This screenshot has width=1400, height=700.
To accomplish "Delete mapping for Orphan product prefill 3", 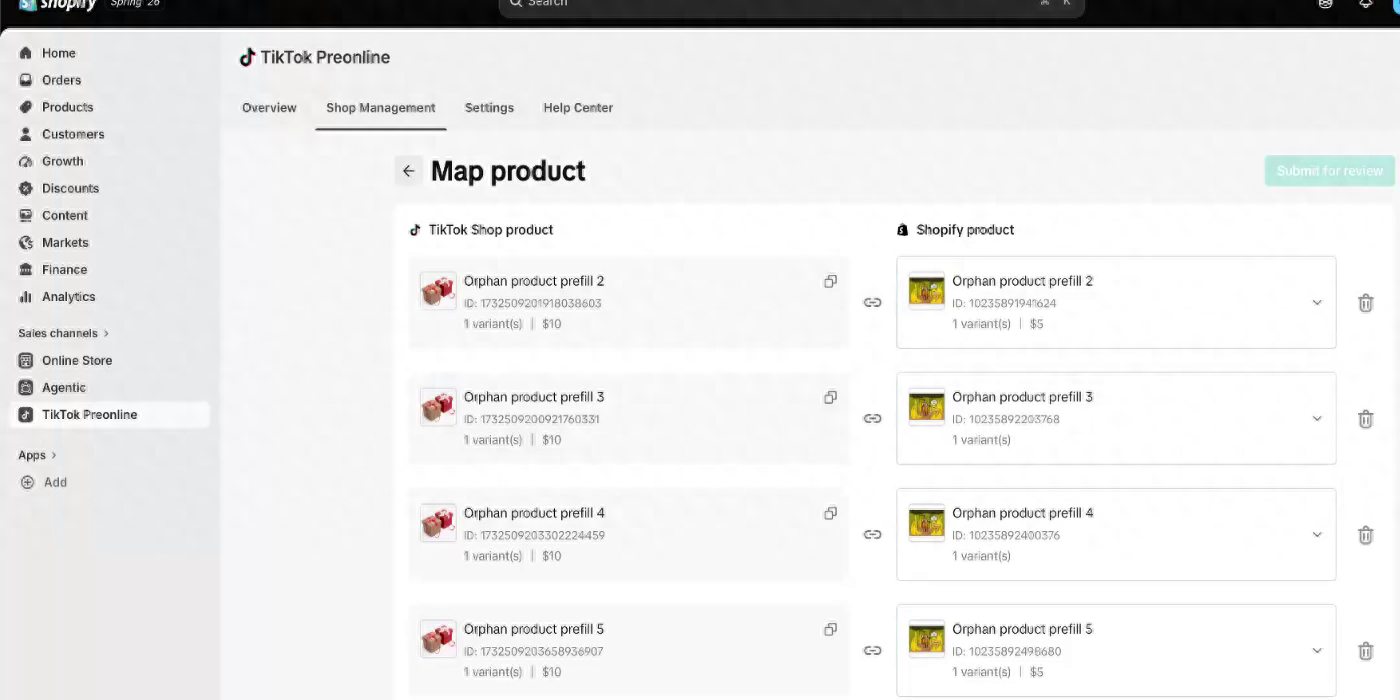I will click(x=1365, y=419).
